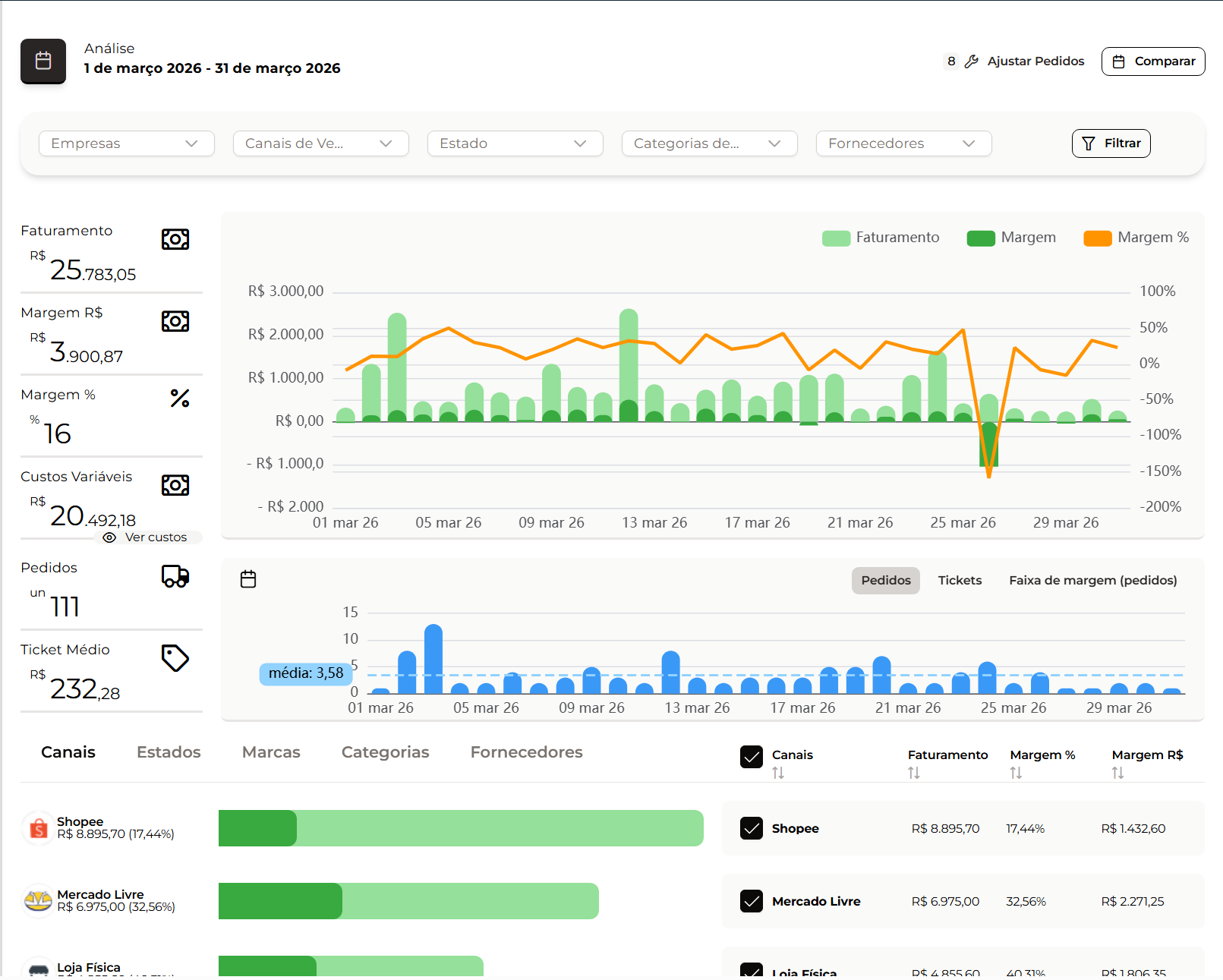
Task: Sort by Margem % column arrows
Action: pos(1016,773)
